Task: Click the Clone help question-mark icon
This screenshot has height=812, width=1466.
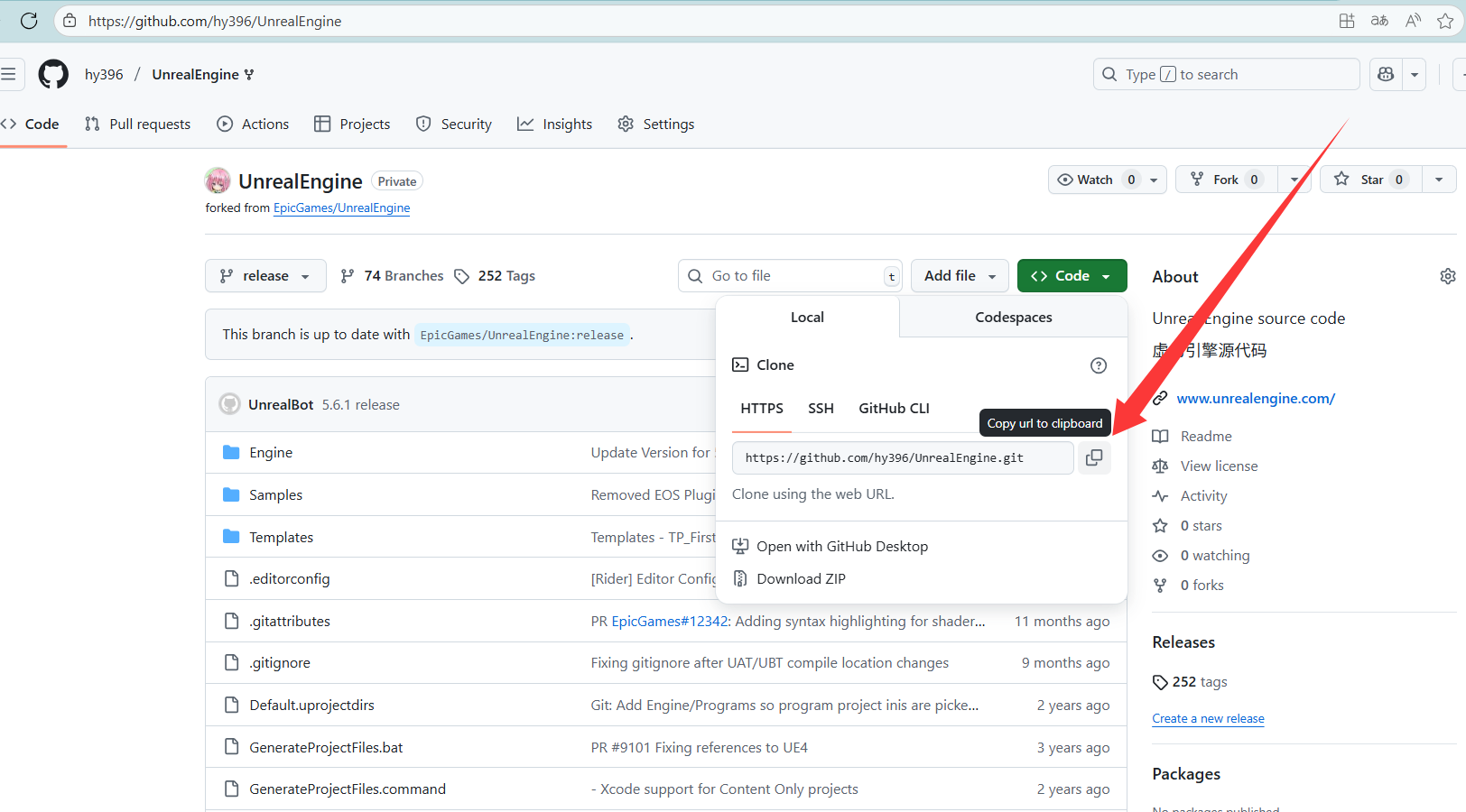Action: 1099,365
